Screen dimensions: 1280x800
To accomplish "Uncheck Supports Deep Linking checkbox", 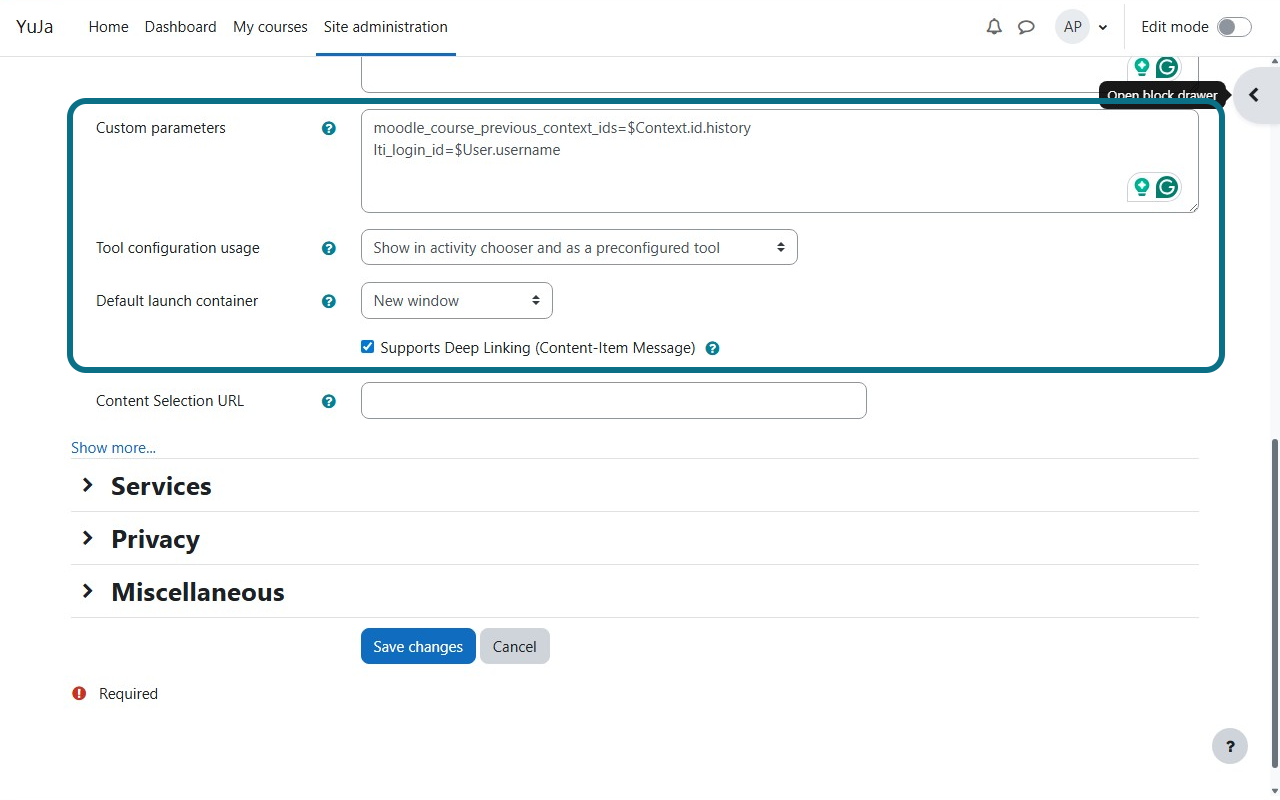I will click(367, 347).
